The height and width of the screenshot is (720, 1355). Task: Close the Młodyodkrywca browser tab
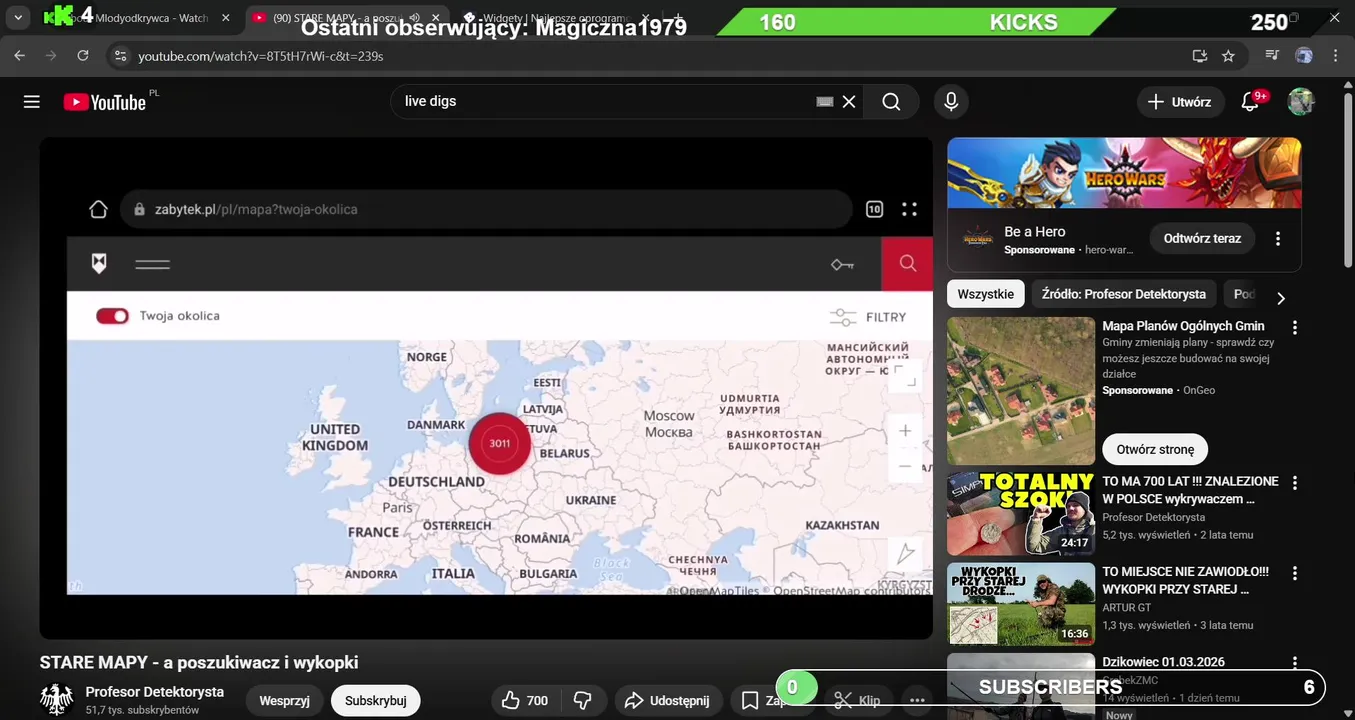226,18
